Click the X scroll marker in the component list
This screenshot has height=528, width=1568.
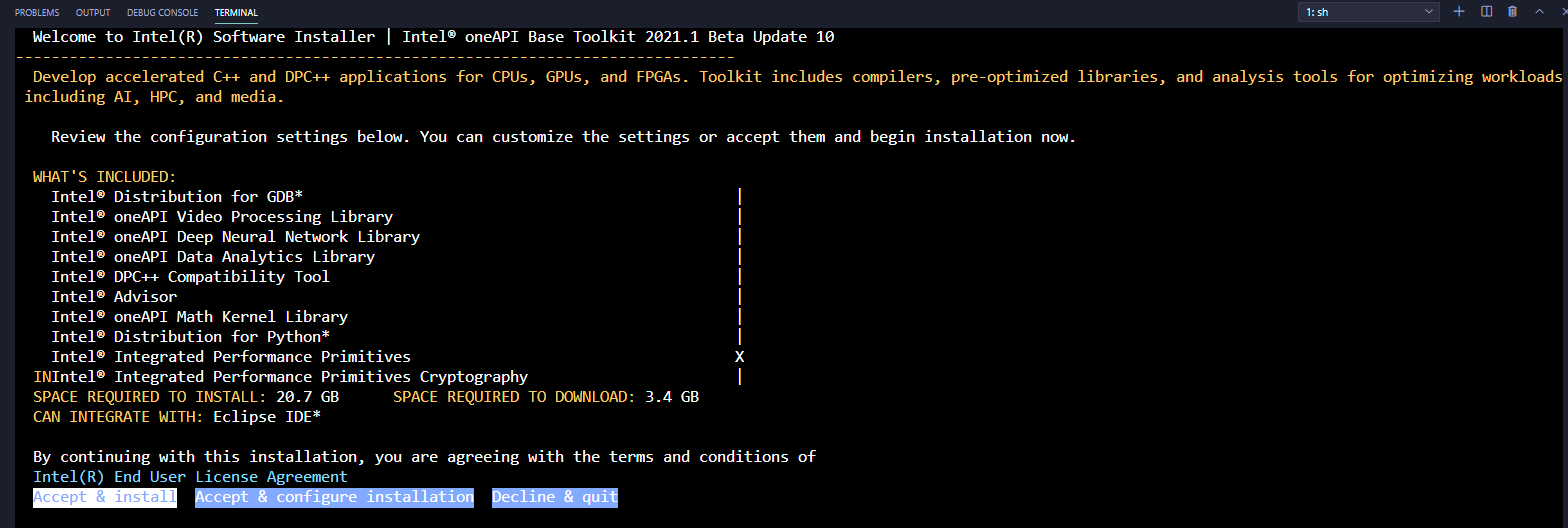point(740,357)
